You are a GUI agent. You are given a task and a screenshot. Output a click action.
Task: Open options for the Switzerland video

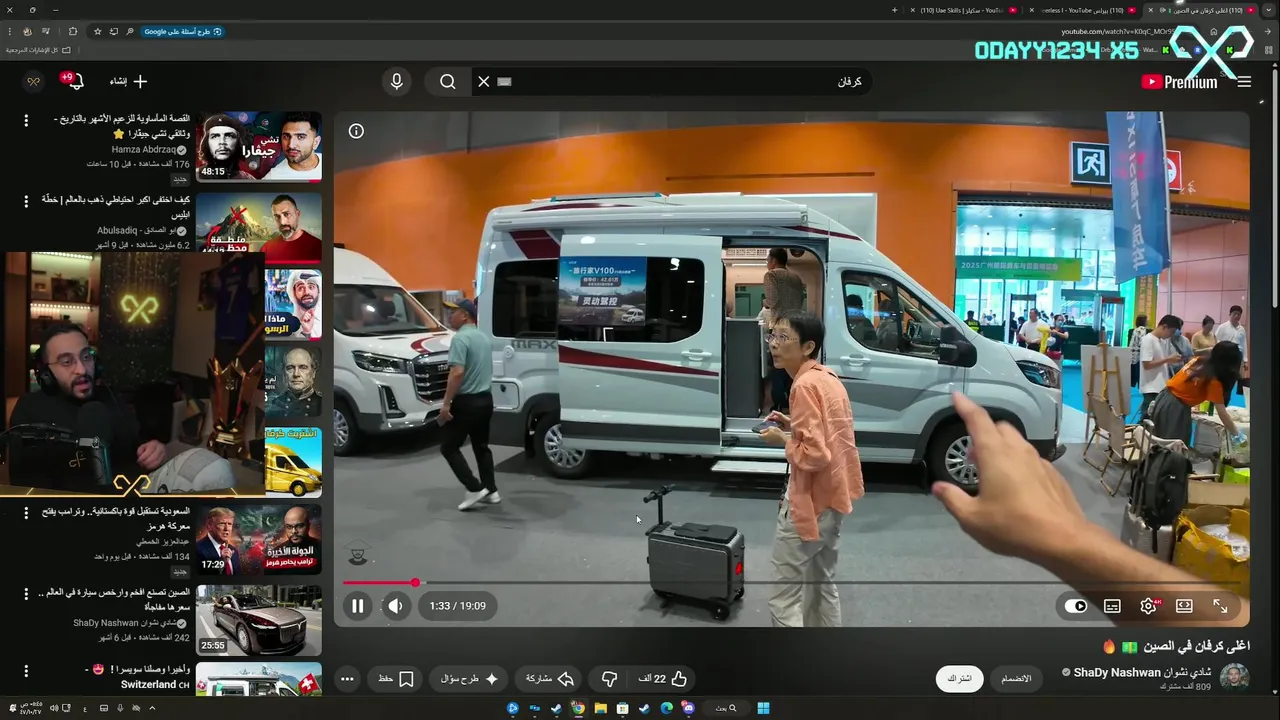[27, 669]
